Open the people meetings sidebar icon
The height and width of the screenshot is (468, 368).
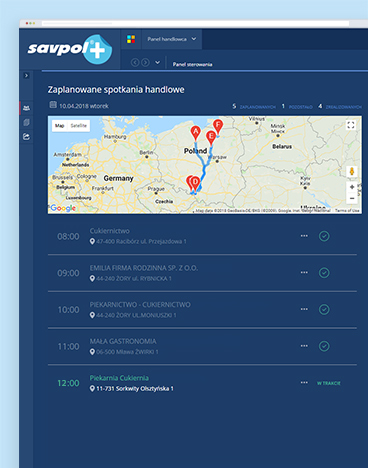point(26,108)
